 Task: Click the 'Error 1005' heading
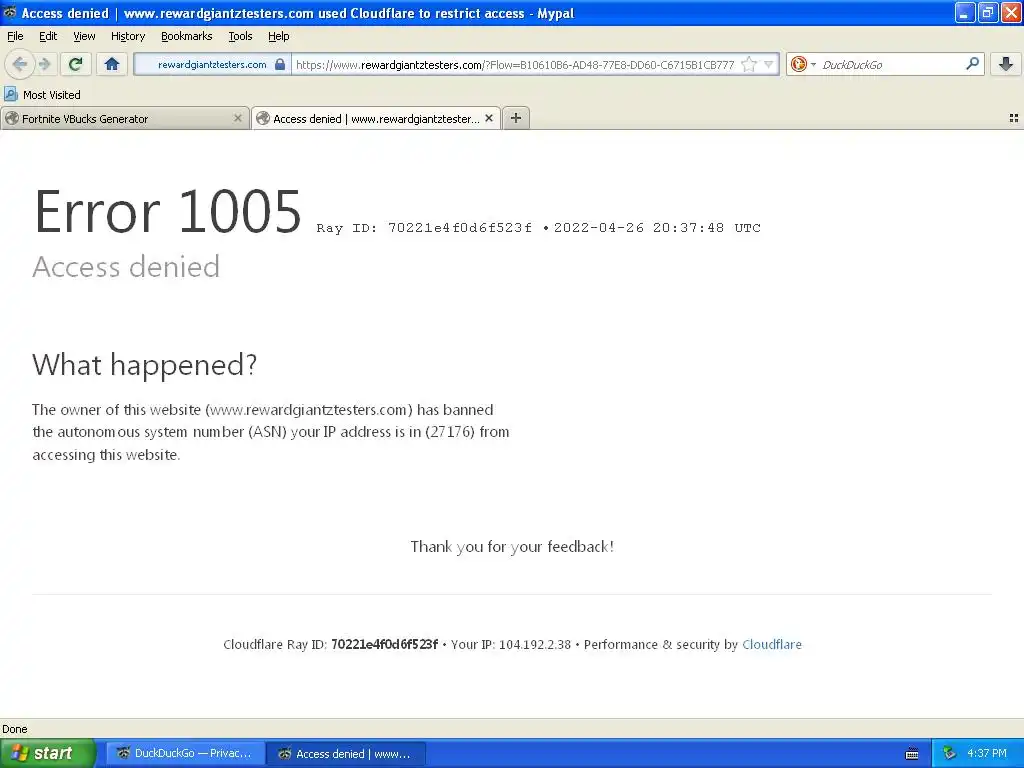(167, 211)
